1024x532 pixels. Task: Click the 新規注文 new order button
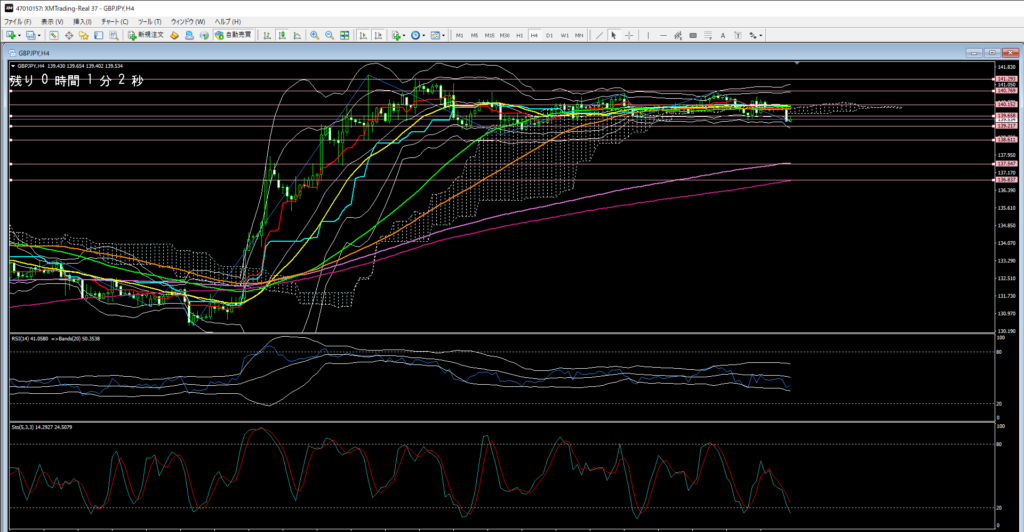click(x=146, y=35)
